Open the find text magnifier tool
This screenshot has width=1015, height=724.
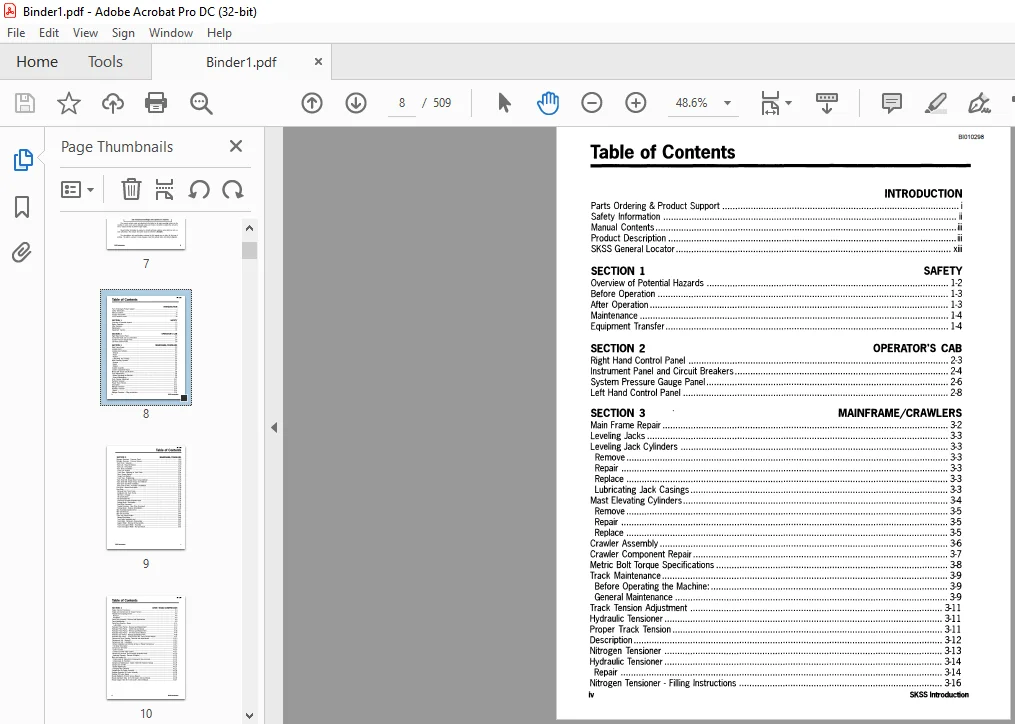coord(201,103)
